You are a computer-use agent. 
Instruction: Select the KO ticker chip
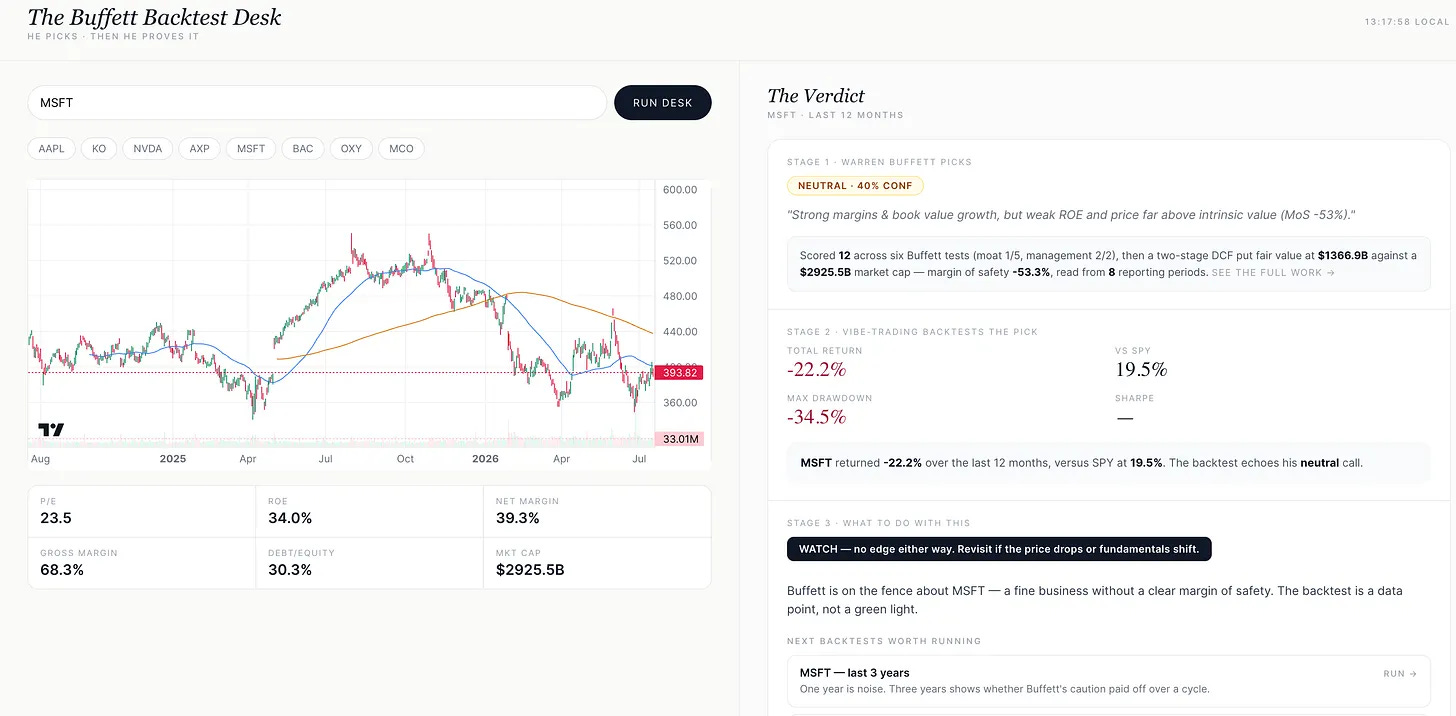coord(99,149)
